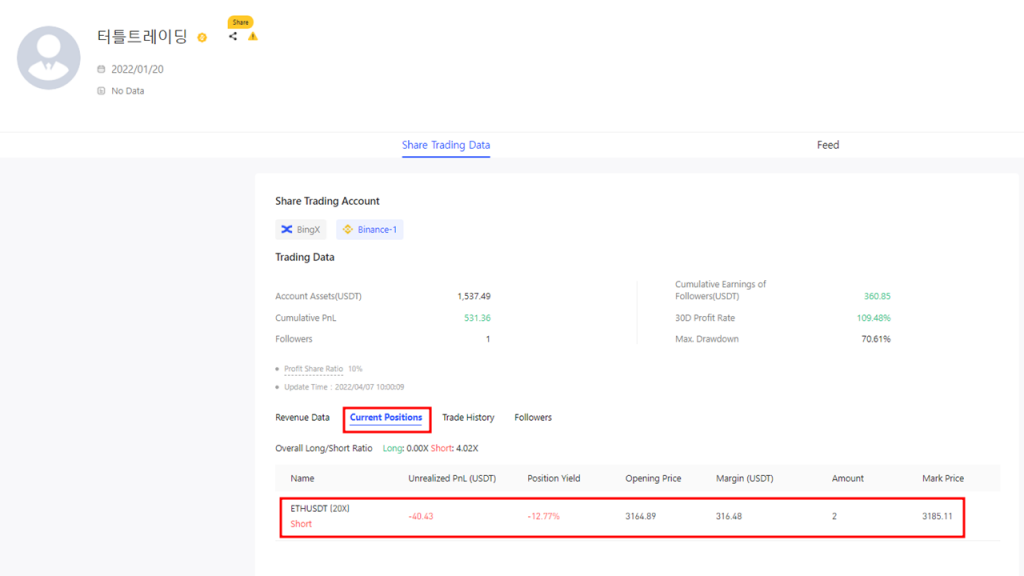1024x576 pixels.
Task: Click the Mark Price column header
Action: pyautogui.click(x=943, y=478)
